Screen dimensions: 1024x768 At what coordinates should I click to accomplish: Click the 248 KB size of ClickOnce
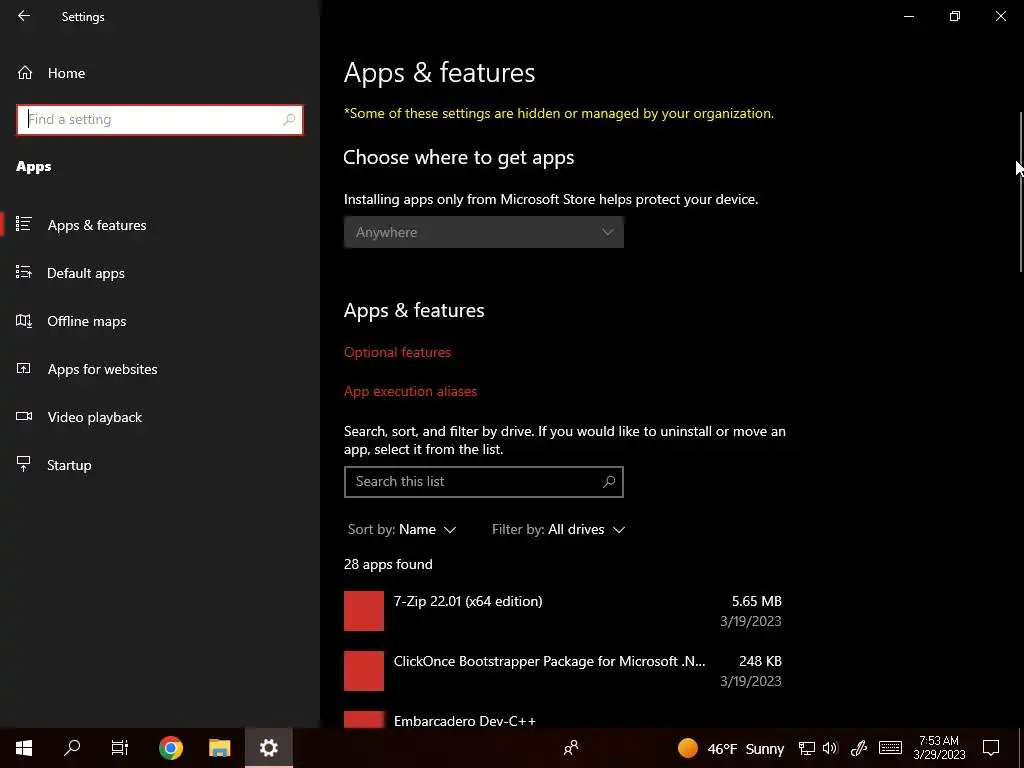click(x=760, y=662)
